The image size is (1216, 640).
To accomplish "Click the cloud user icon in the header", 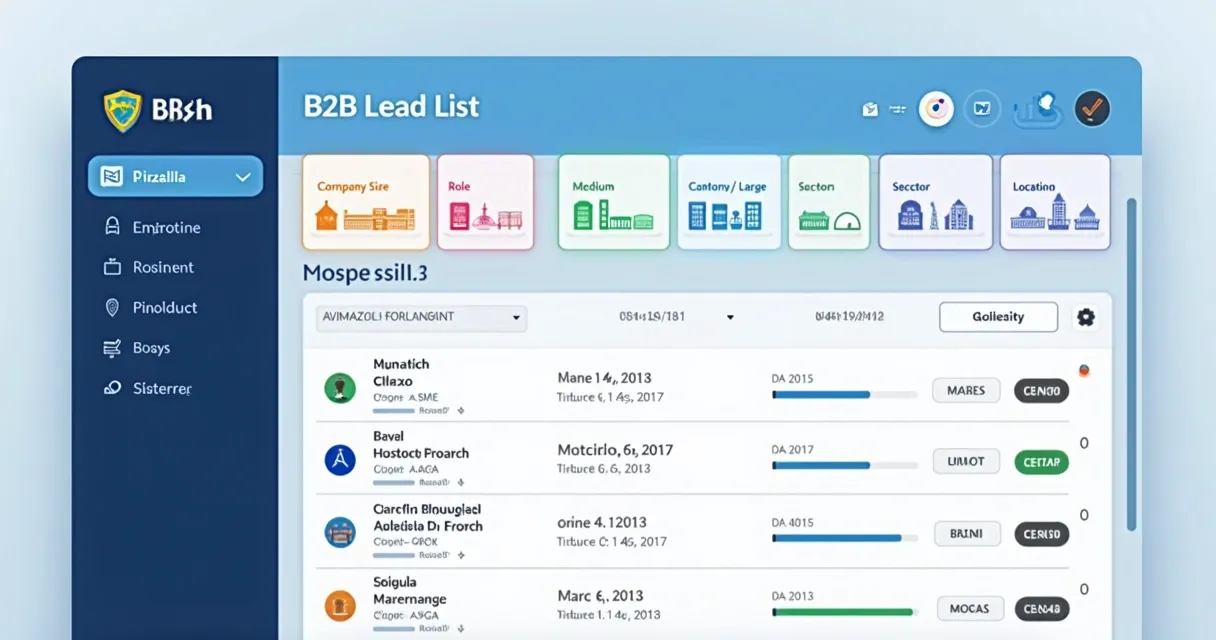I will click(1036, 109).
